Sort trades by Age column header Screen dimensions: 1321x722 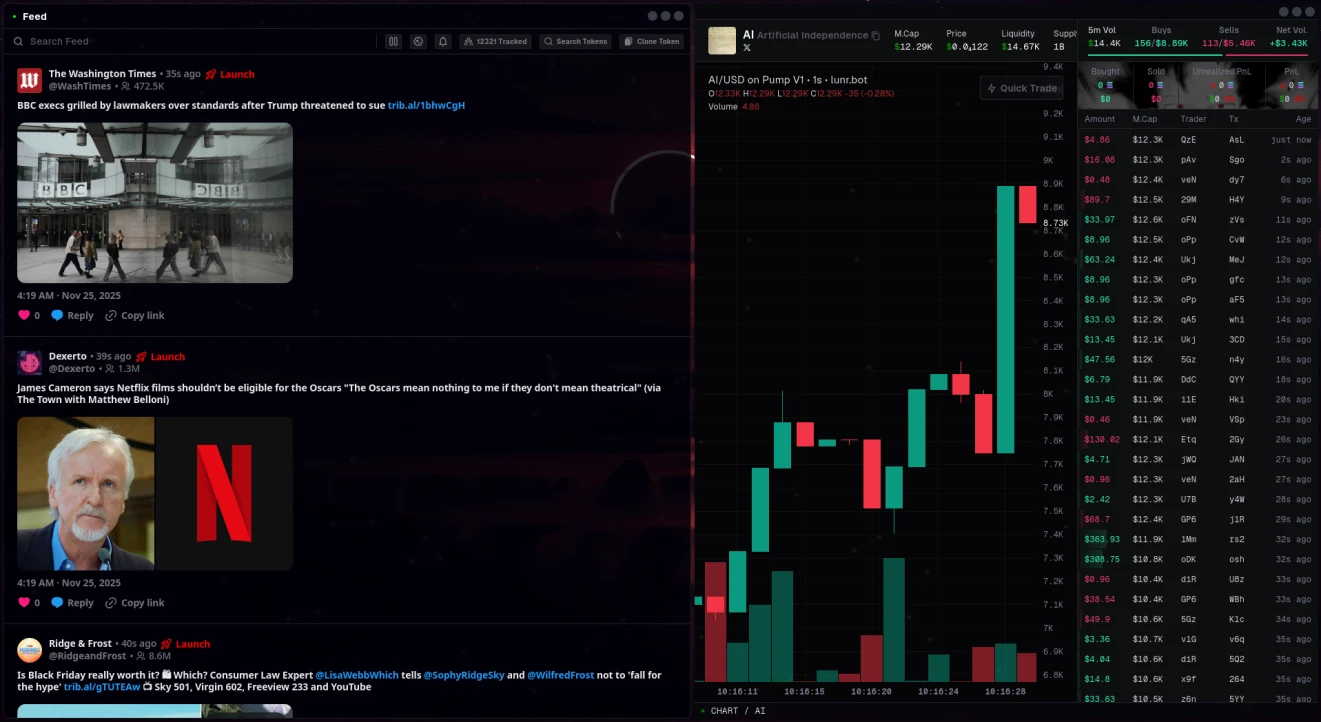pos(1303,119)
